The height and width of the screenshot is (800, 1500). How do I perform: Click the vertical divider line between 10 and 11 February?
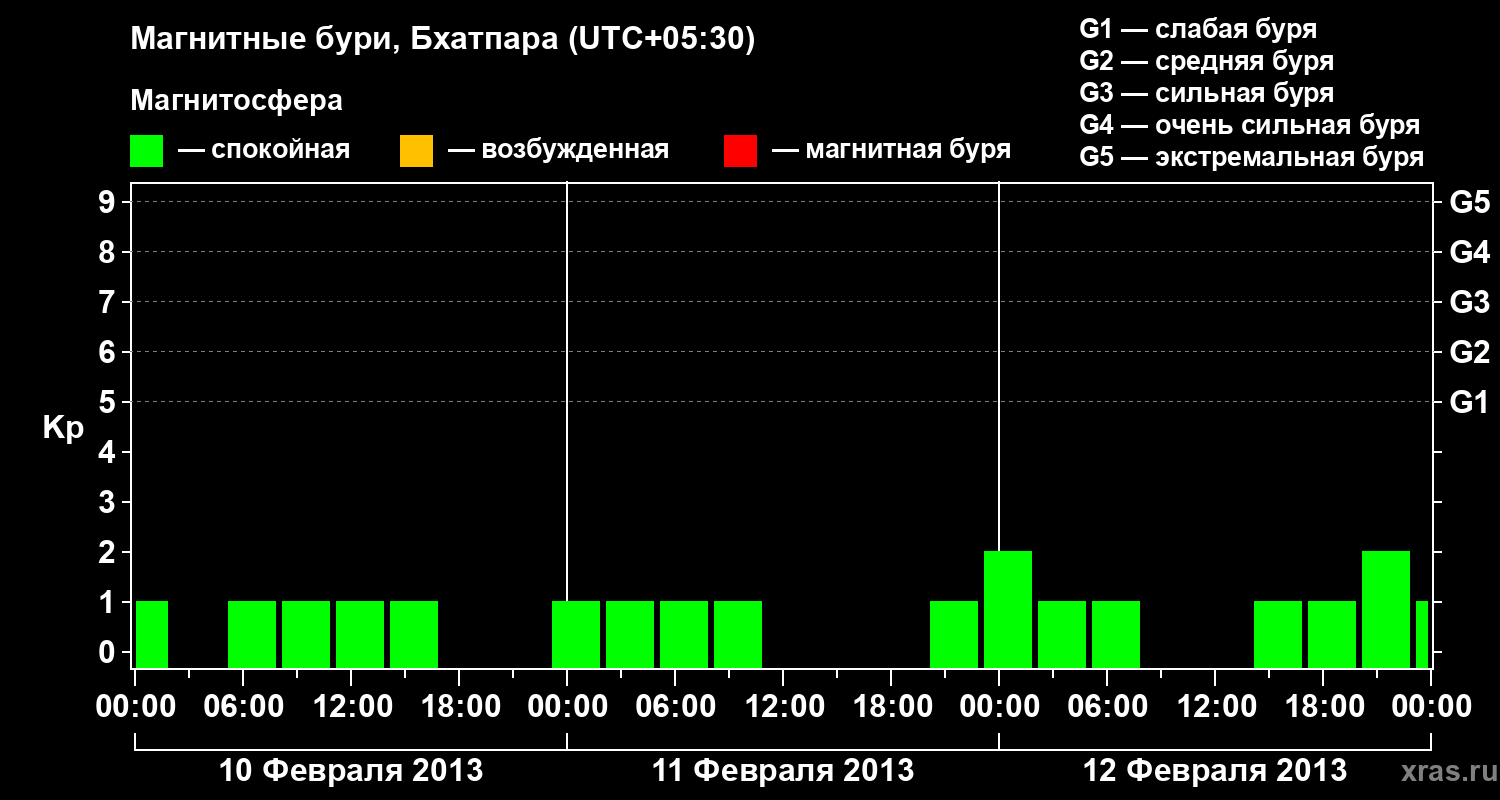point(567,425)
